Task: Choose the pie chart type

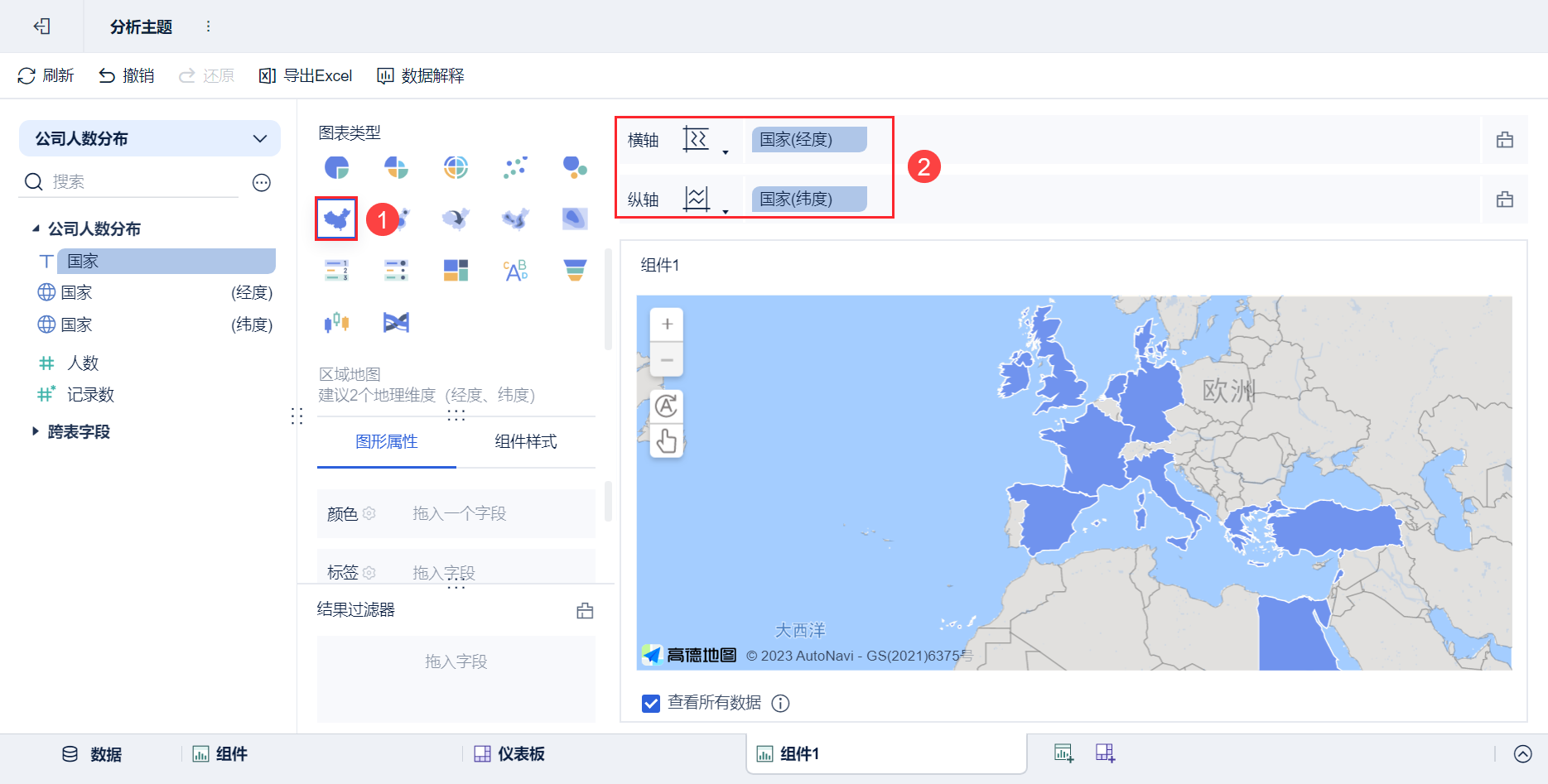Action: [x=336, y=167]
